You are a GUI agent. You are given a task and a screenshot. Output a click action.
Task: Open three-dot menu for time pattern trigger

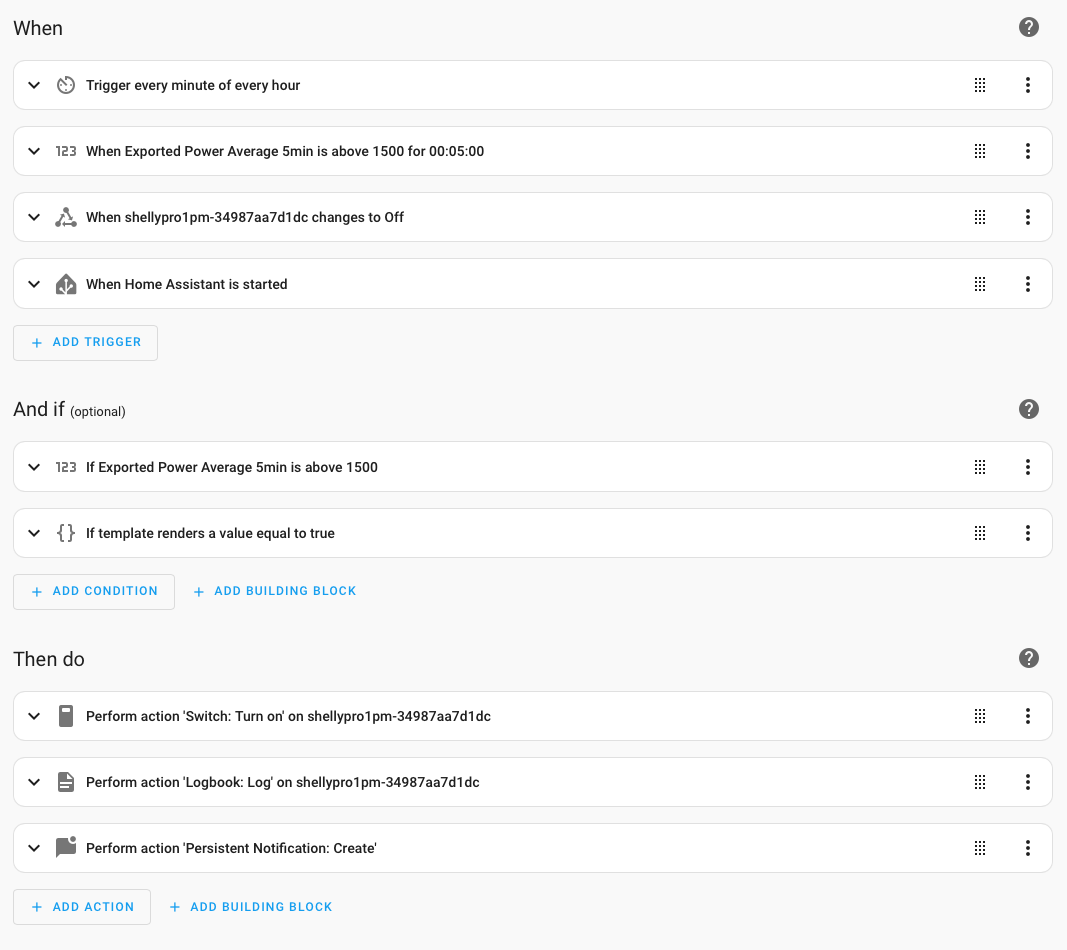click(x=1027, y=85)
